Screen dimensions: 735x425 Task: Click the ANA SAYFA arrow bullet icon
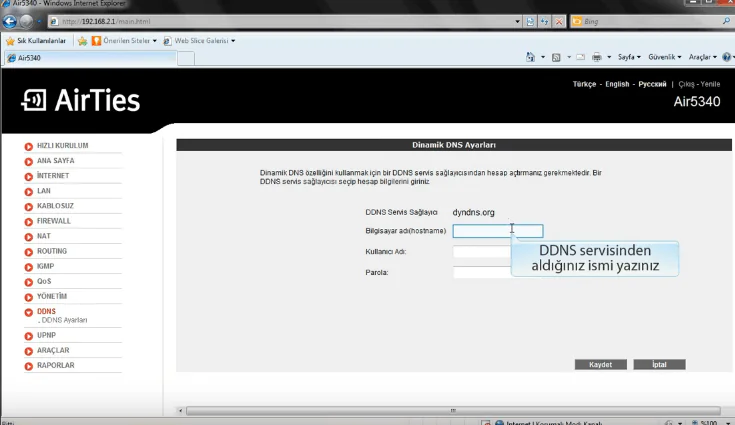click(29, 161)
